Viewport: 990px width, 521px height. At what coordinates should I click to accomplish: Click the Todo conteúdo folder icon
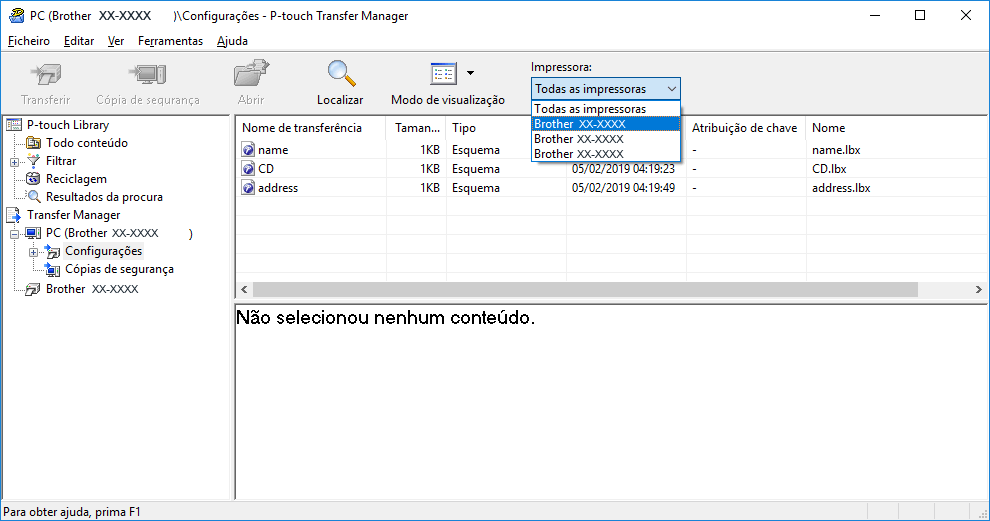coord(33,143)
